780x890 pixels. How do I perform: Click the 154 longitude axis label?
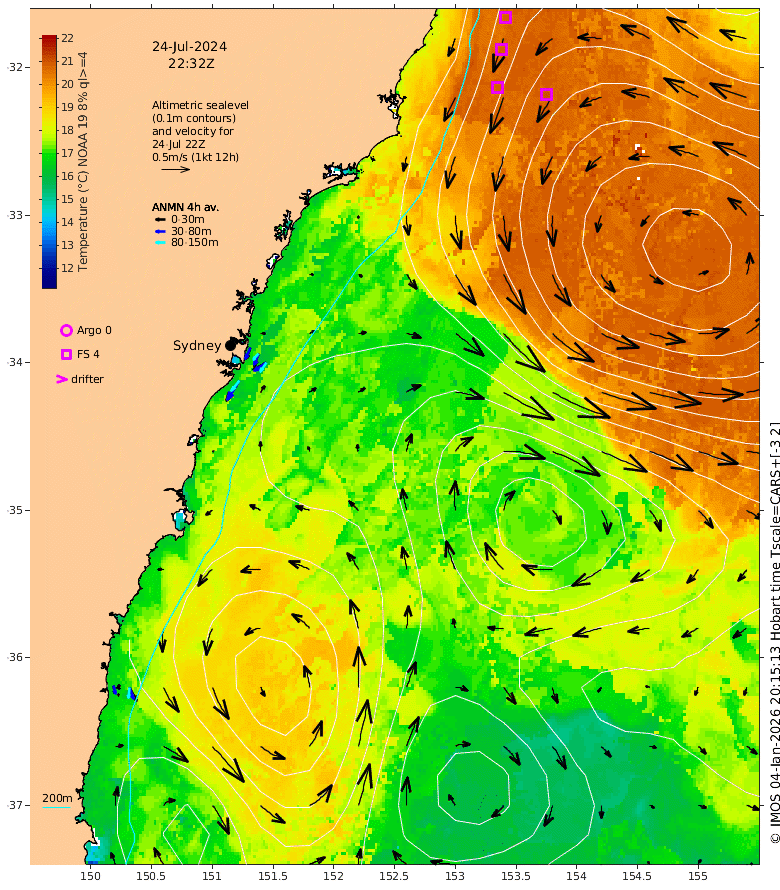(576, 876)
